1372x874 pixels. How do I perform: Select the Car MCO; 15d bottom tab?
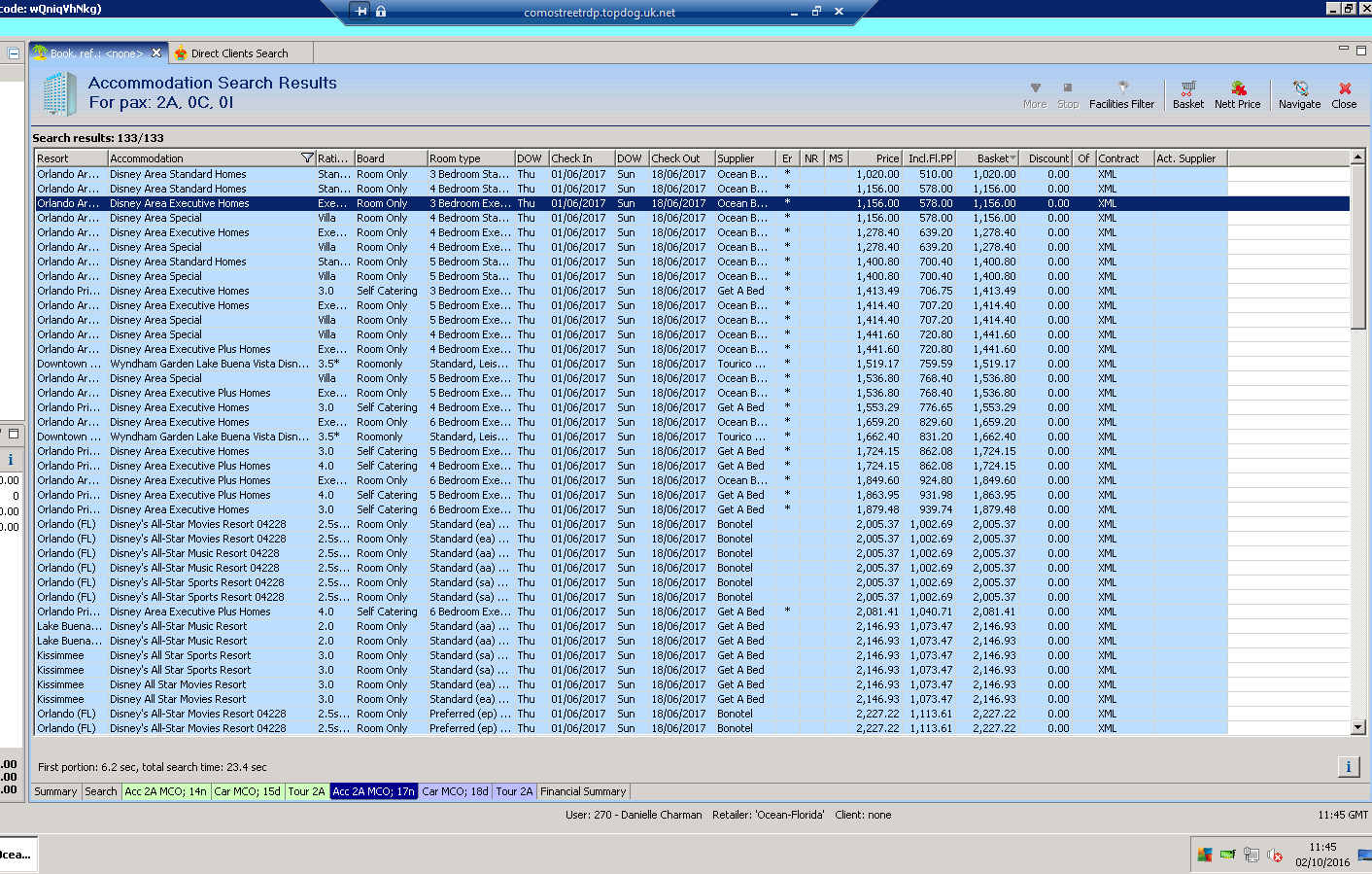(247, 791)
